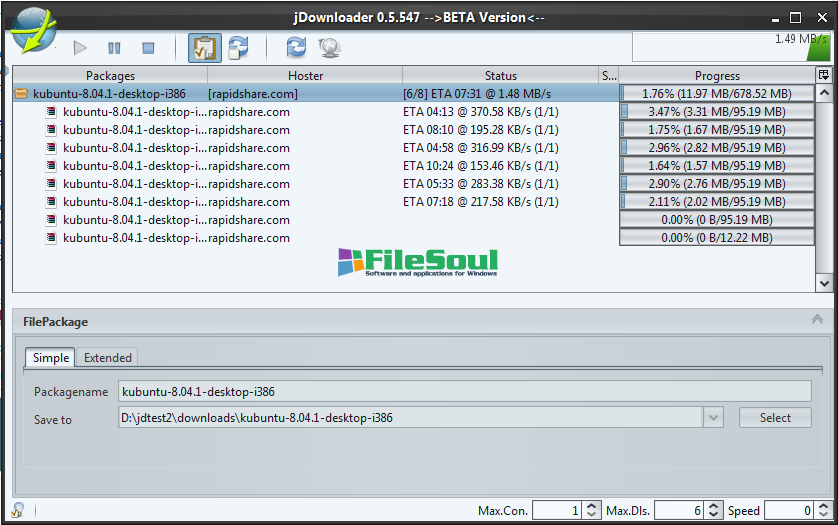Sort by the Packages column header
This screenshot has width=838, height=525.
[x=110, y=75]
